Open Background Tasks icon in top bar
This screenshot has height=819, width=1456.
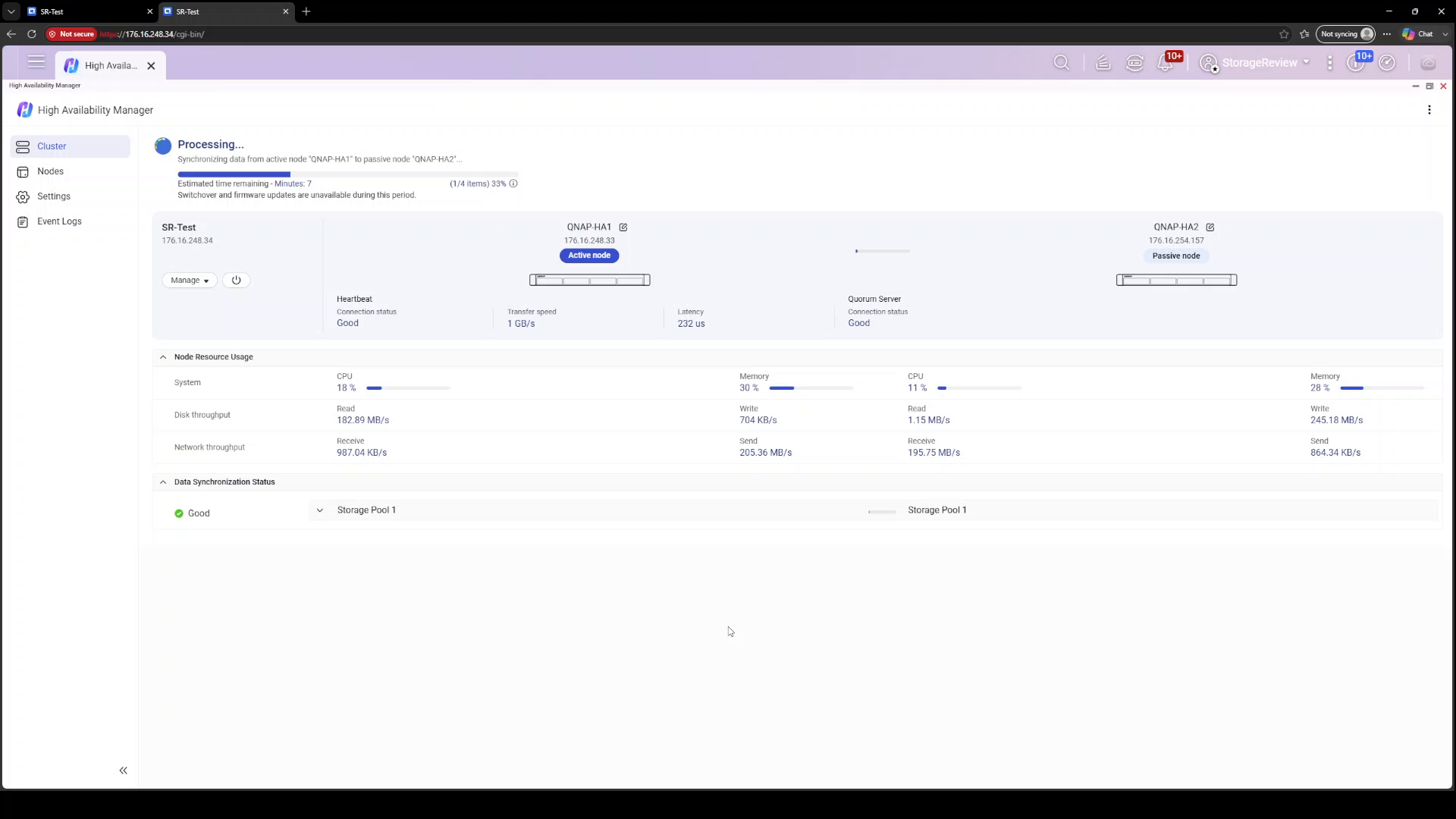pos(1103,63)
